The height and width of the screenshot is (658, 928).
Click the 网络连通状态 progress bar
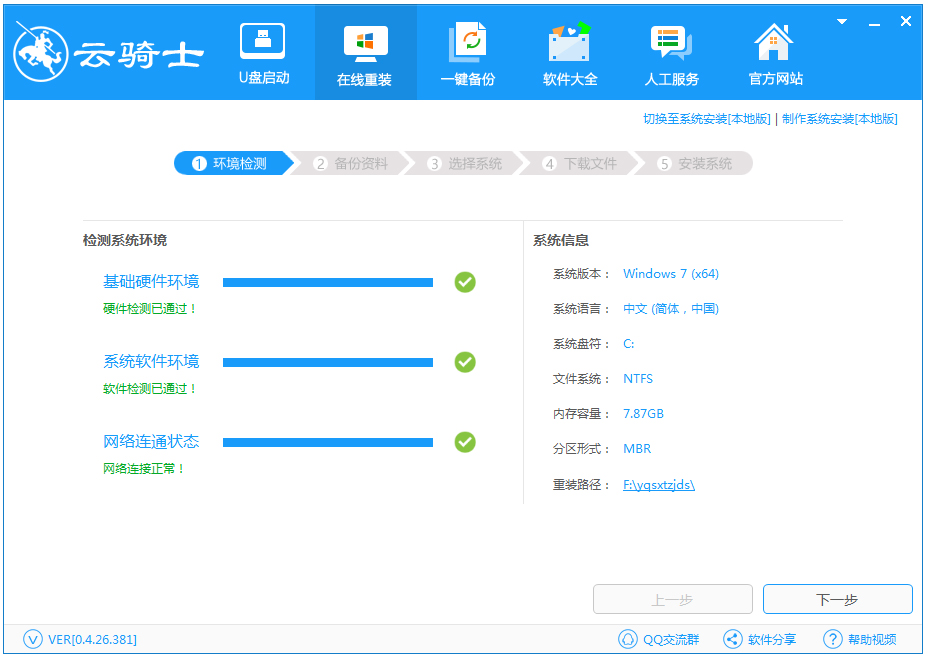[x=328, y=442]
